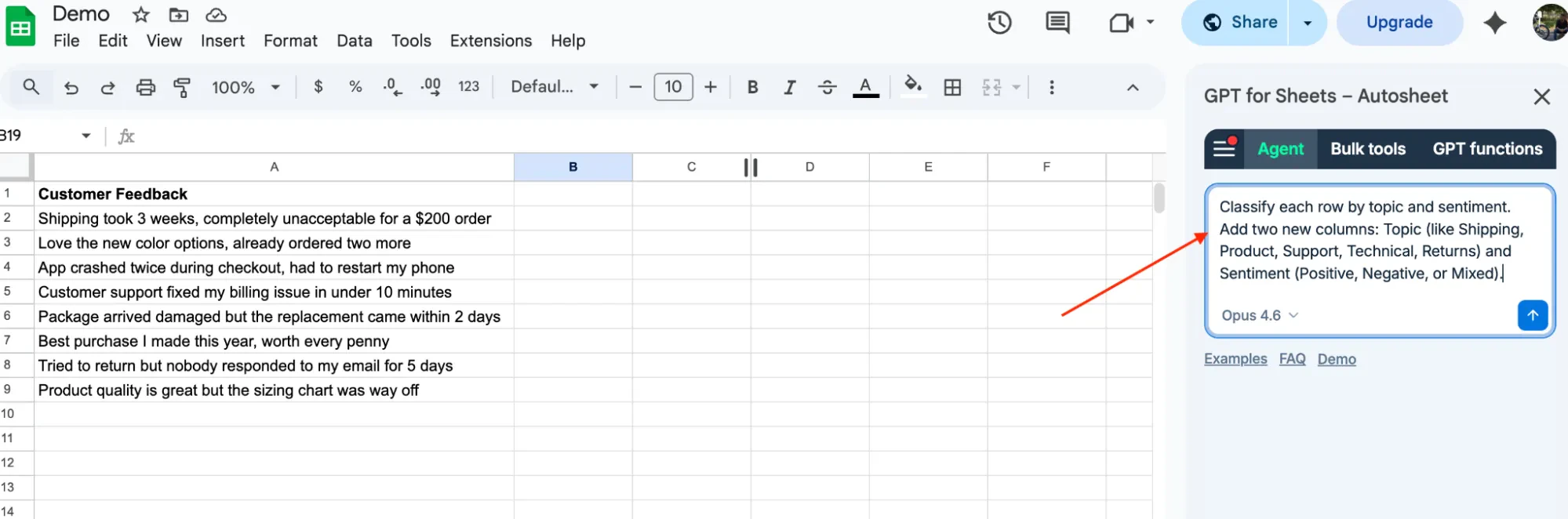Open the Format menu
1568x519 pixels.
point(290,41)
